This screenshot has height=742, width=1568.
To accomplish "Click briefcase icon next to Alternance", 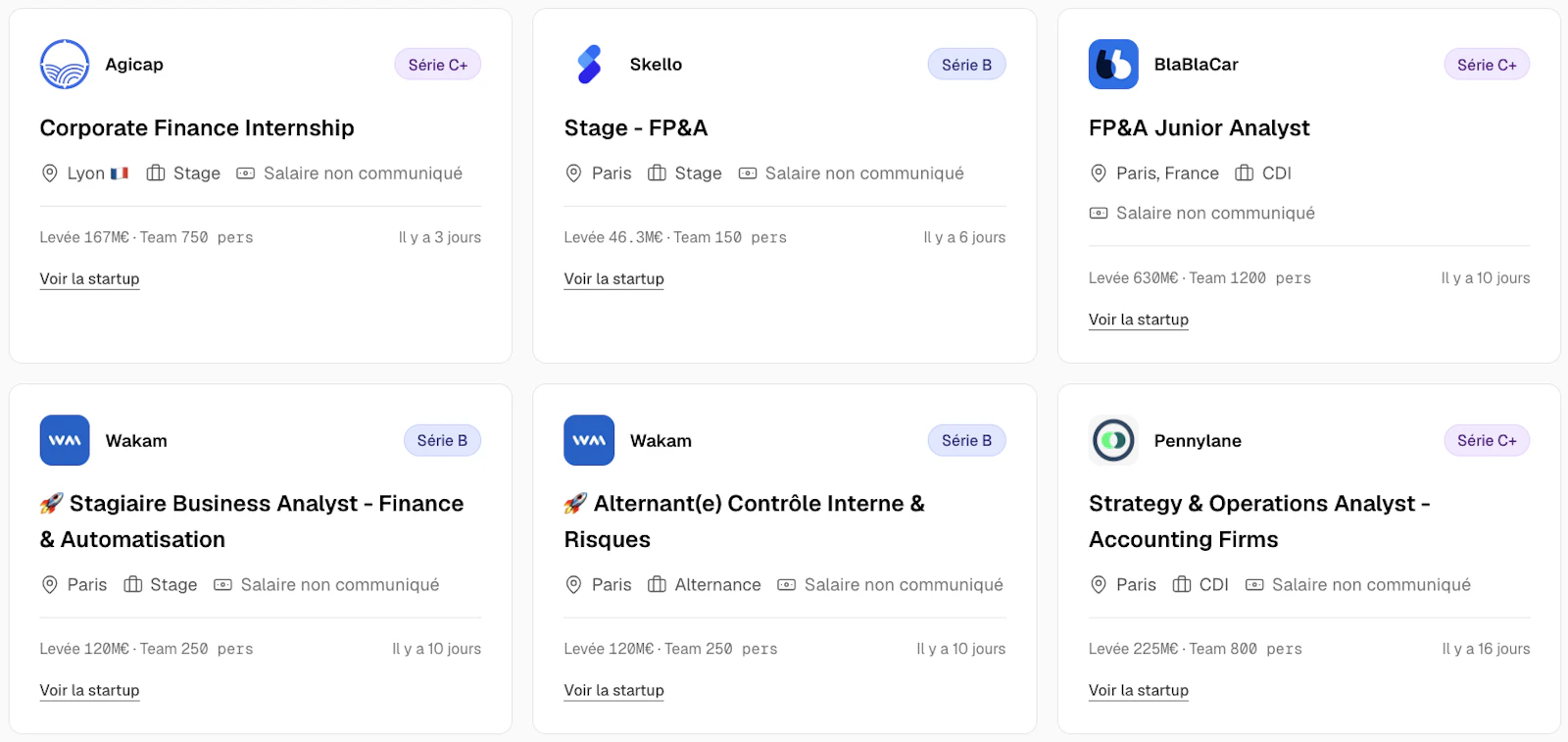I will 657,585.
